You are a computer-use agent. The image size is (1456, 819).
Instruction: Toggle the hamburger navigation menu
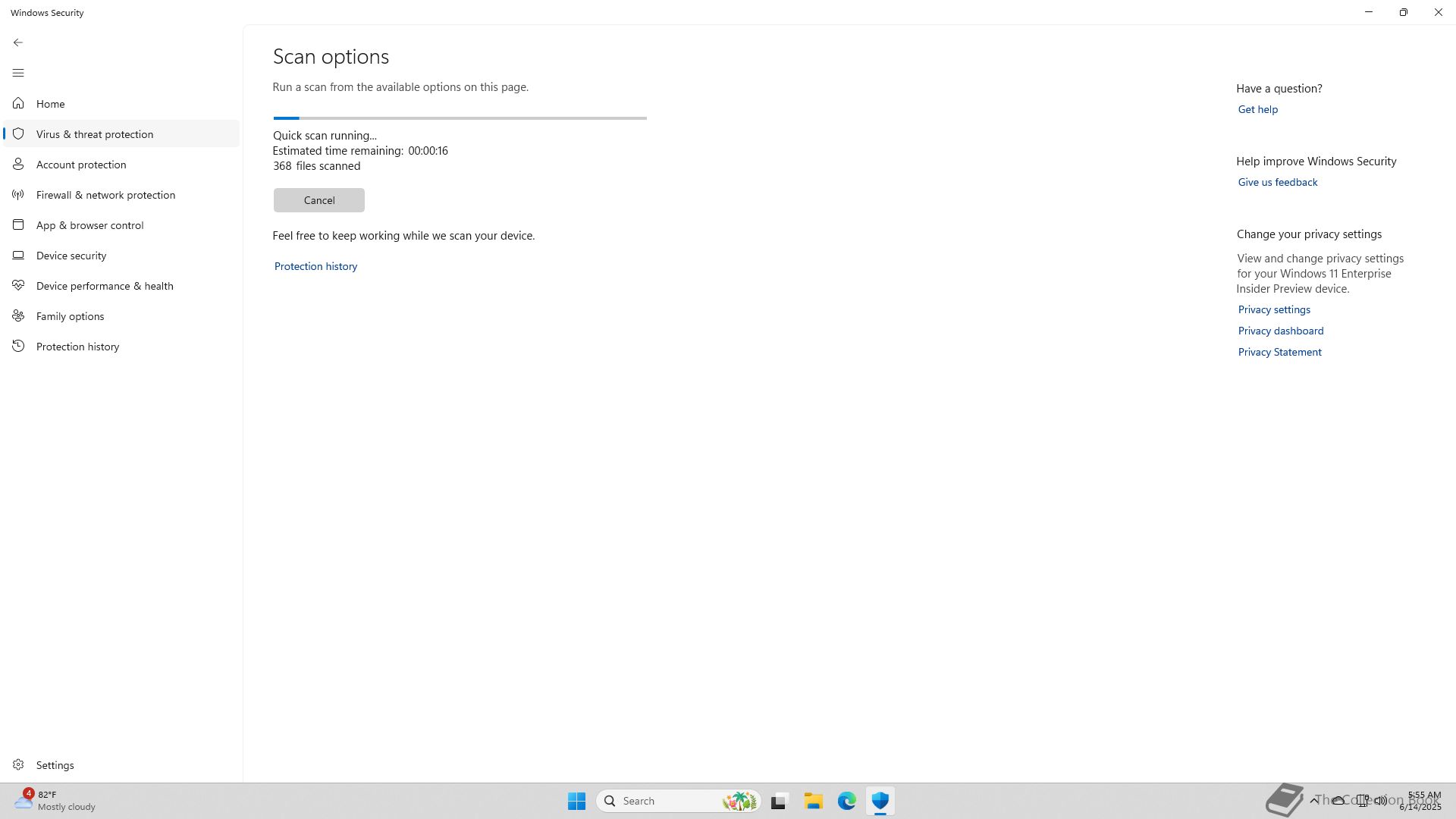tap(18, 73)
